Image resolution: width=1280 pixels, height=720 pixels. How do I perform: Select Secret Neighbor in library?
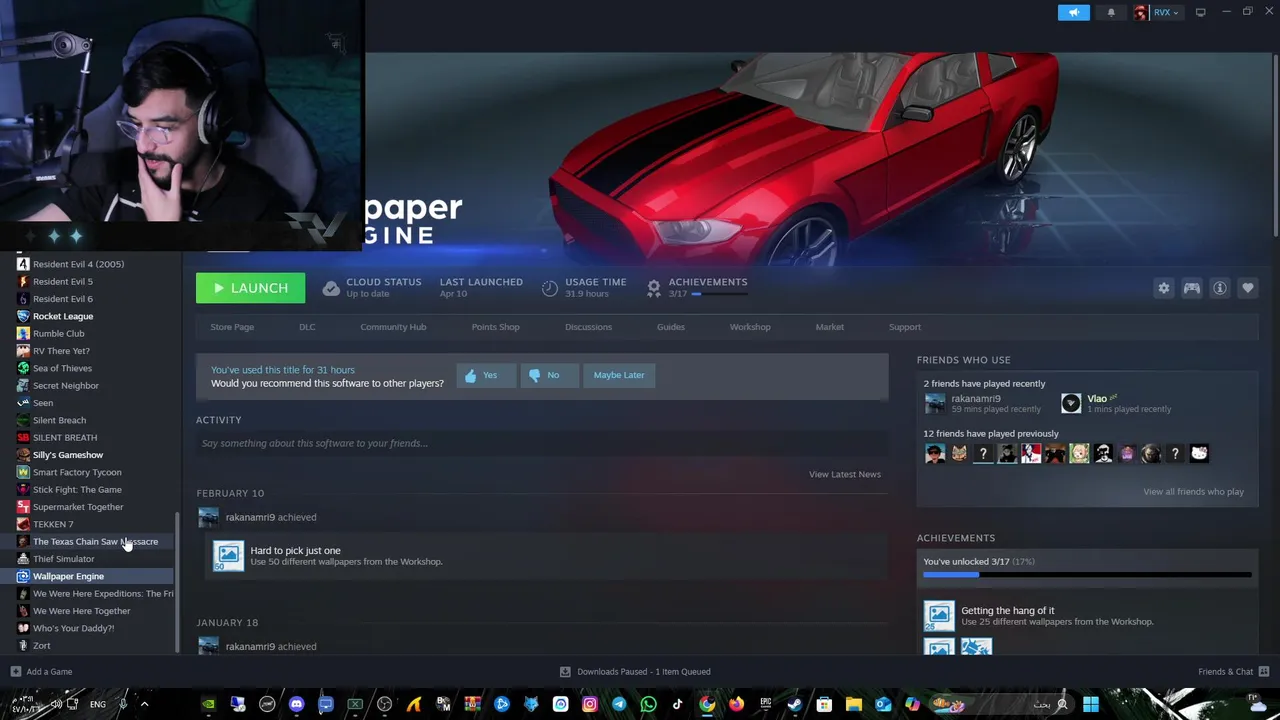point(66,385)
